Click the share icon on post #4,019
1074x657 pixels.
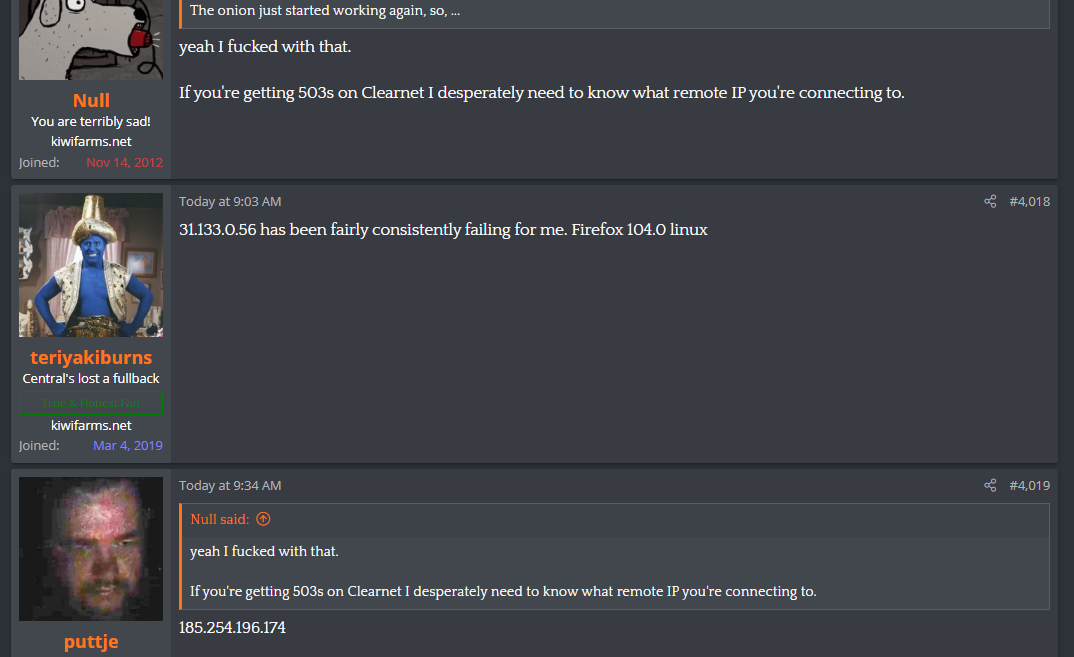coord(990,486)
